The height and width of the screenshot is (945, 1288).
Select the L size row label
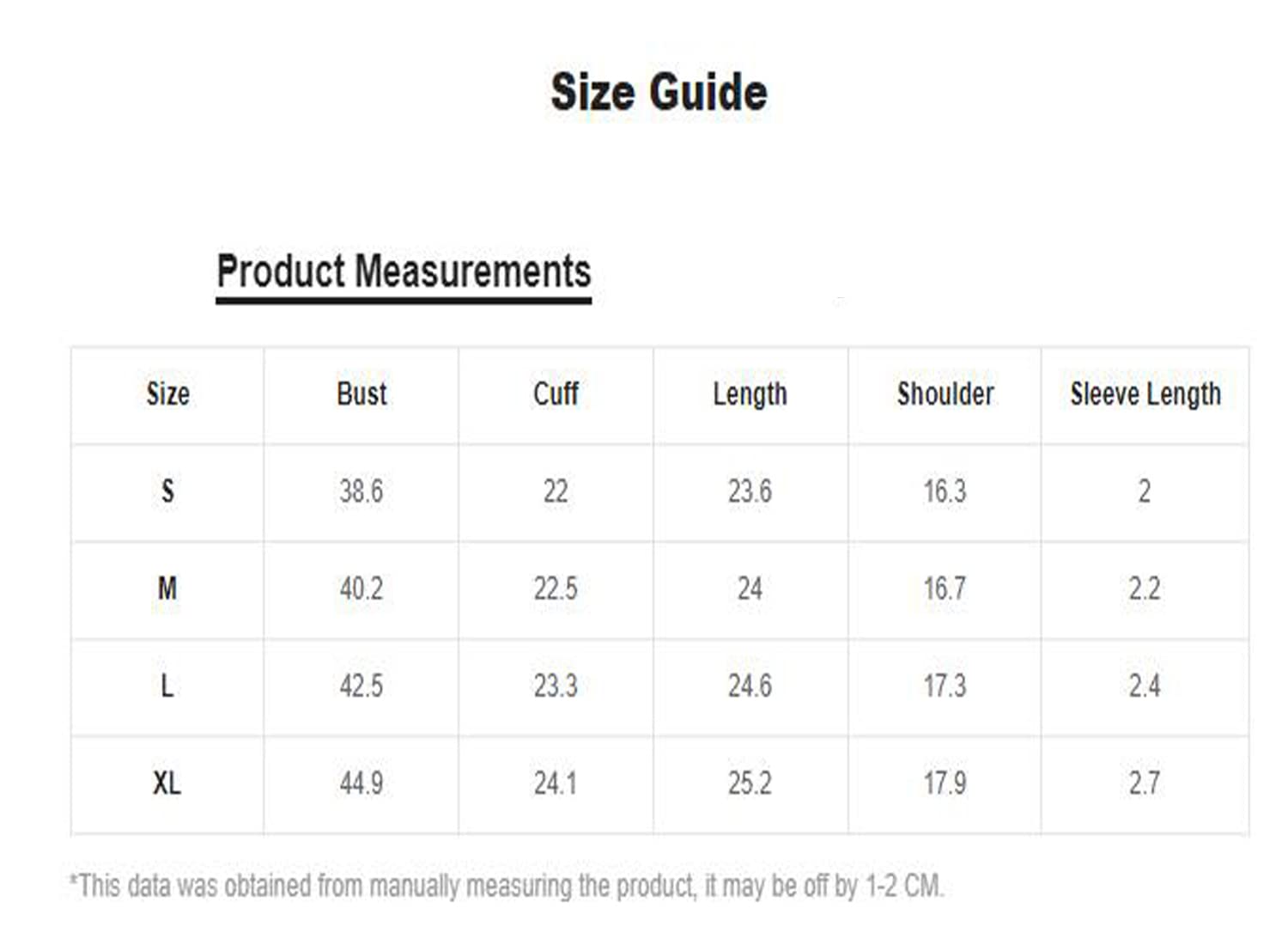click(167, 686)
